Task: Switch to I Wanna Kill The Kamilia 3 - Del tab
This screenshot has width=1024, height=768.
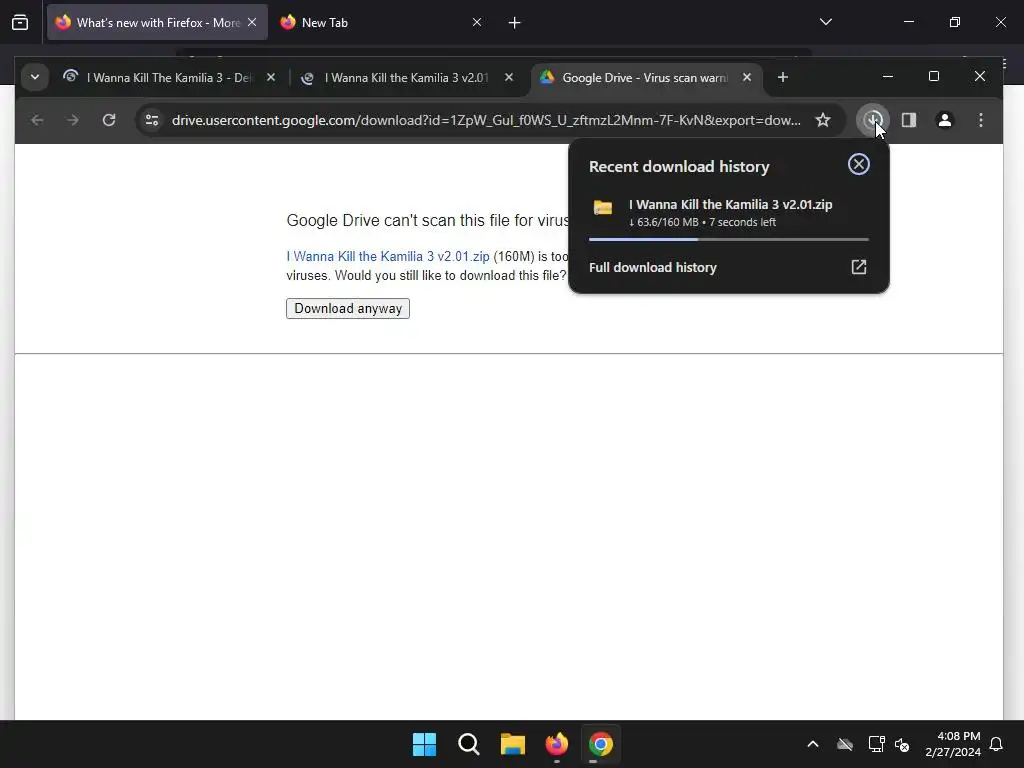Action: 168,78
